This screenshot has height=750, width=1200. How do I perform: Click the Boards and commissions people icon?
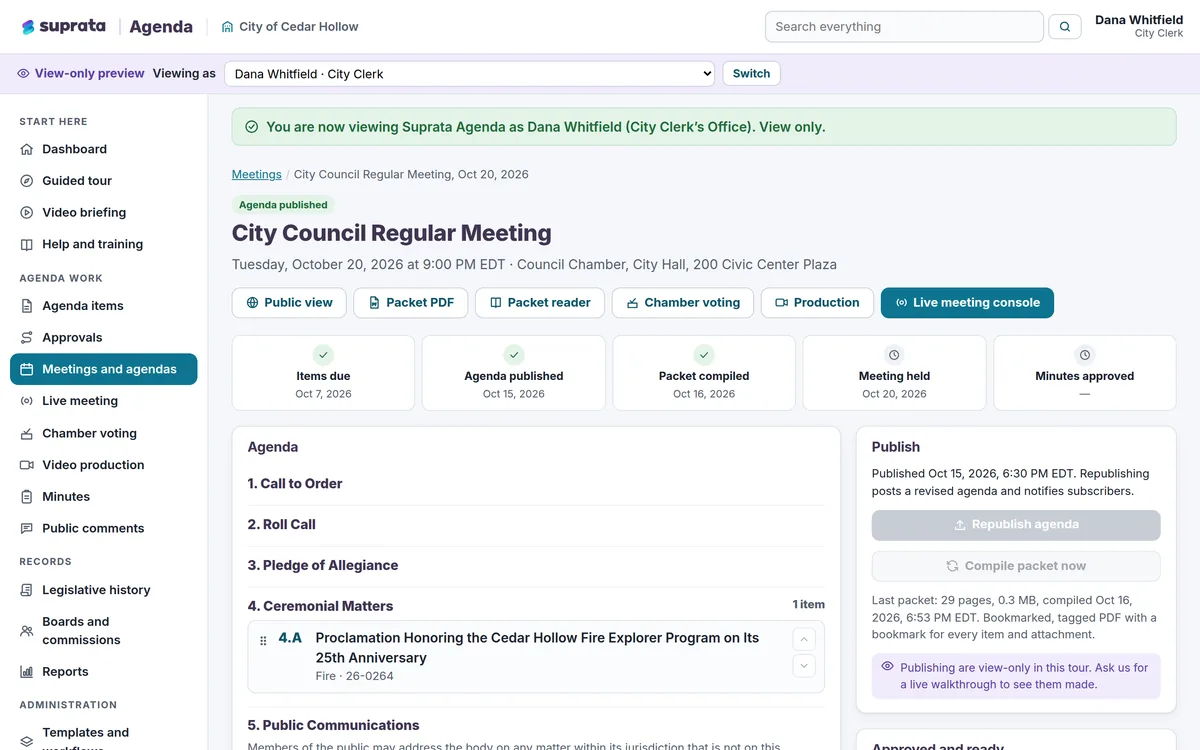(27, 631)
